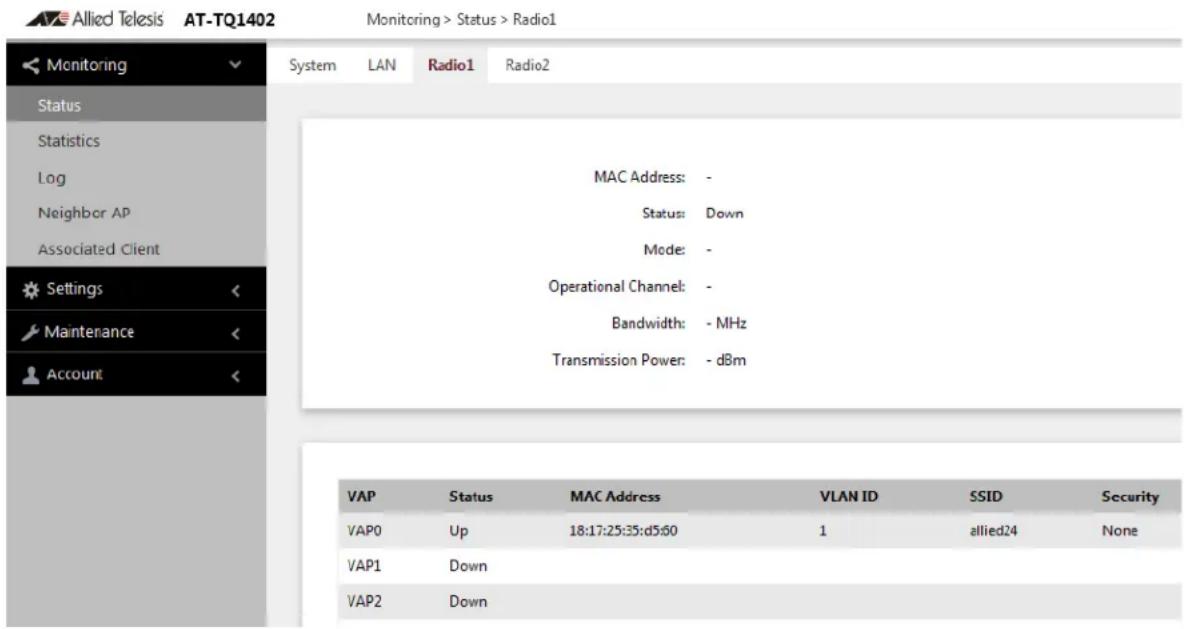Click the VLAN ID column header

coord(849,497)
